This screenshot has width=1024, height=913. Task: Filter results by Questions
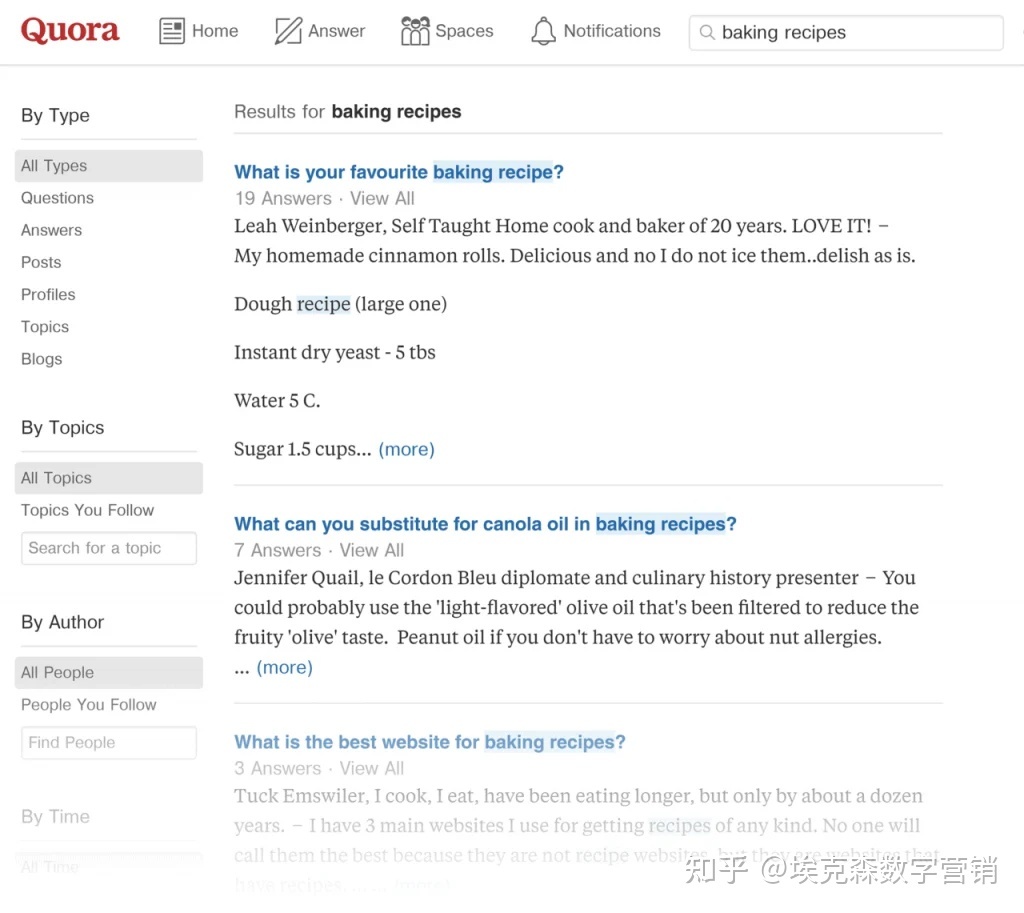coord(57,198)
